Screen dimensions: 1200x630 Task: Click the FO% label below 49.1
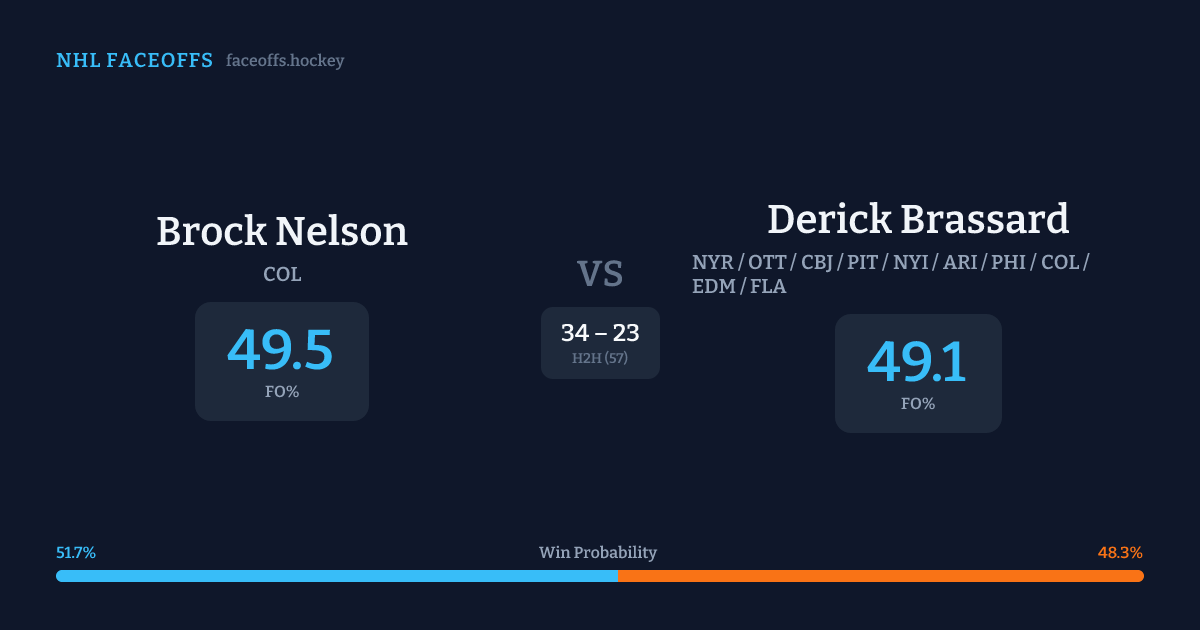[x=918, y=404]
